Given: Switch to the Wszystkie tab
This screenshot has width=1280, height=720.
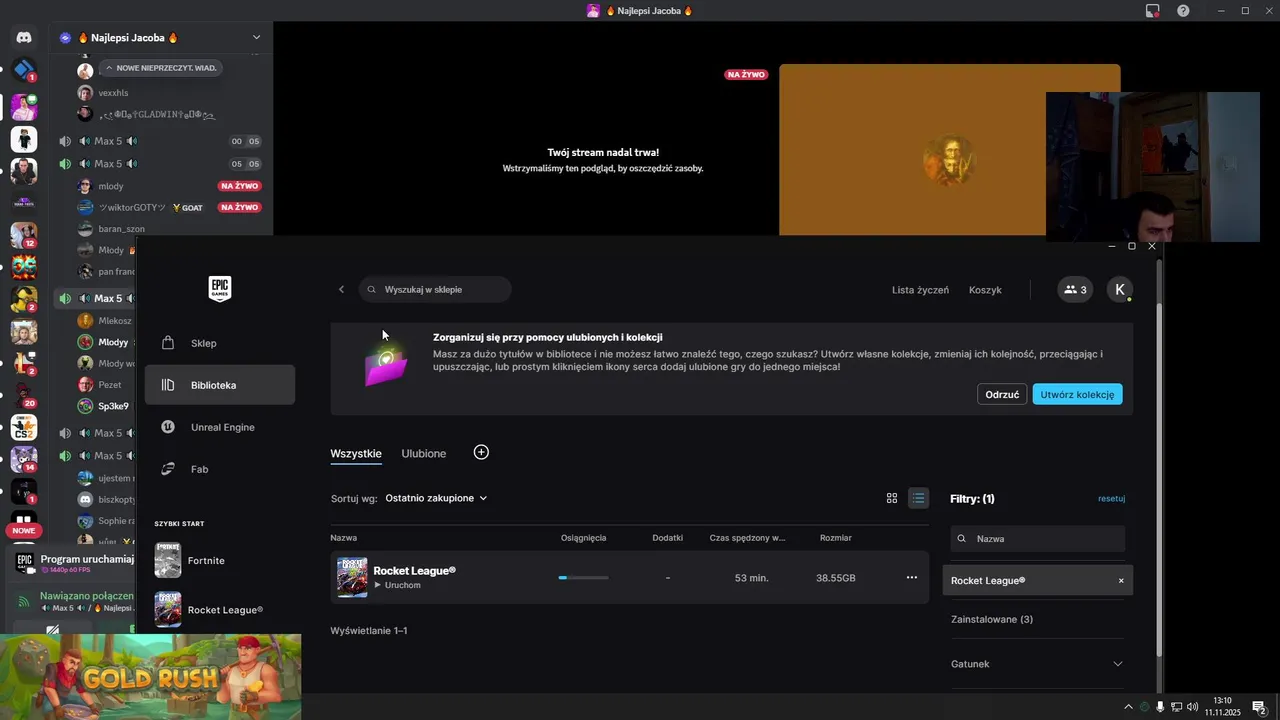Looking at the screenshot, I should 356,454.
